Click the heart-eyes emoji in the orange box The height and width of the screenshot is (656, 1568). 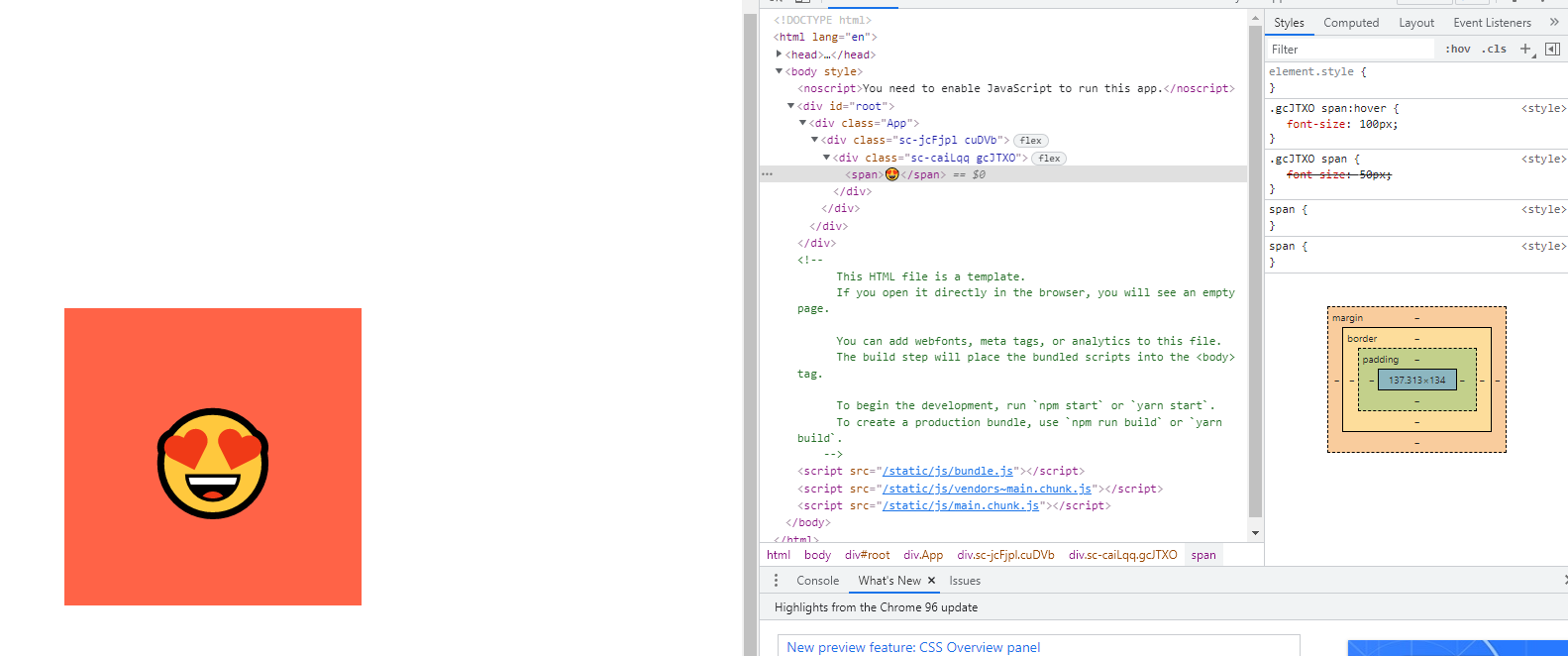tap(213, 463)
